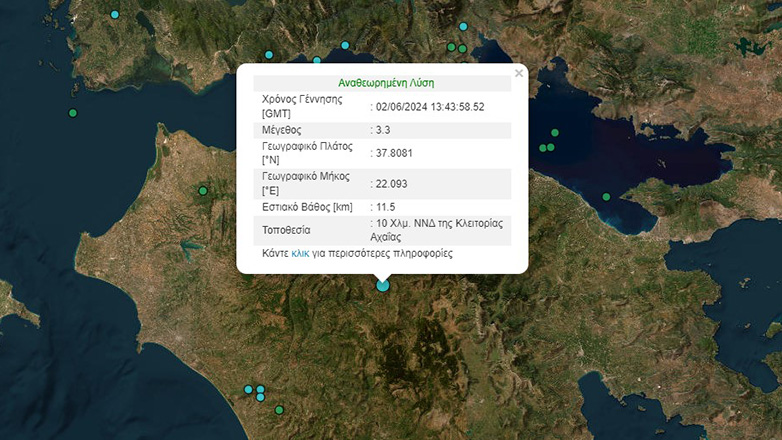The image size is (782, 440).
Task: Click the longitude value '22.093'
Action: pyautogui.click(x=391, y=184)
